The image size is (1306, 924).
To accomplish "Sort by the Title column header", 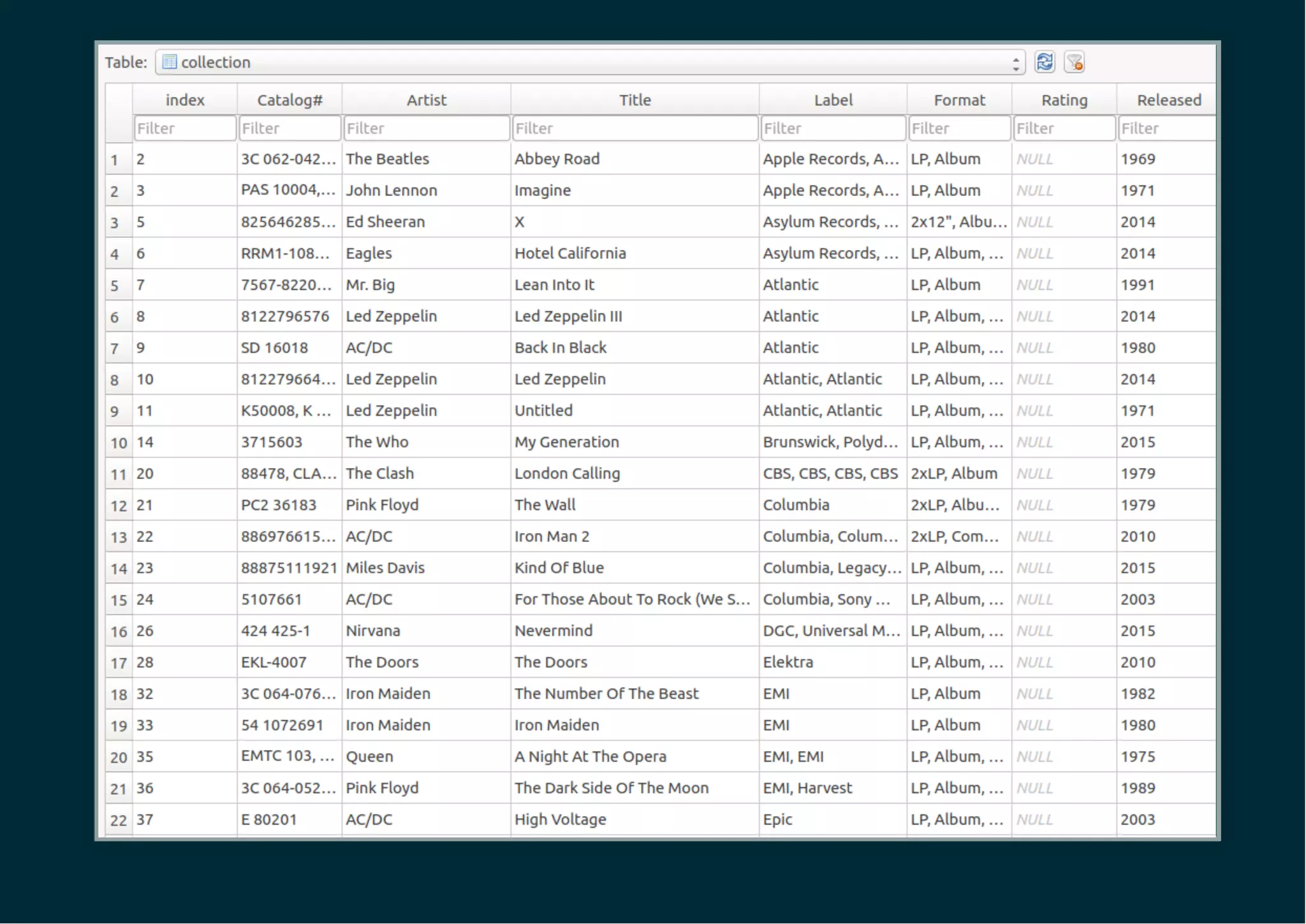I will coord(635,99).
